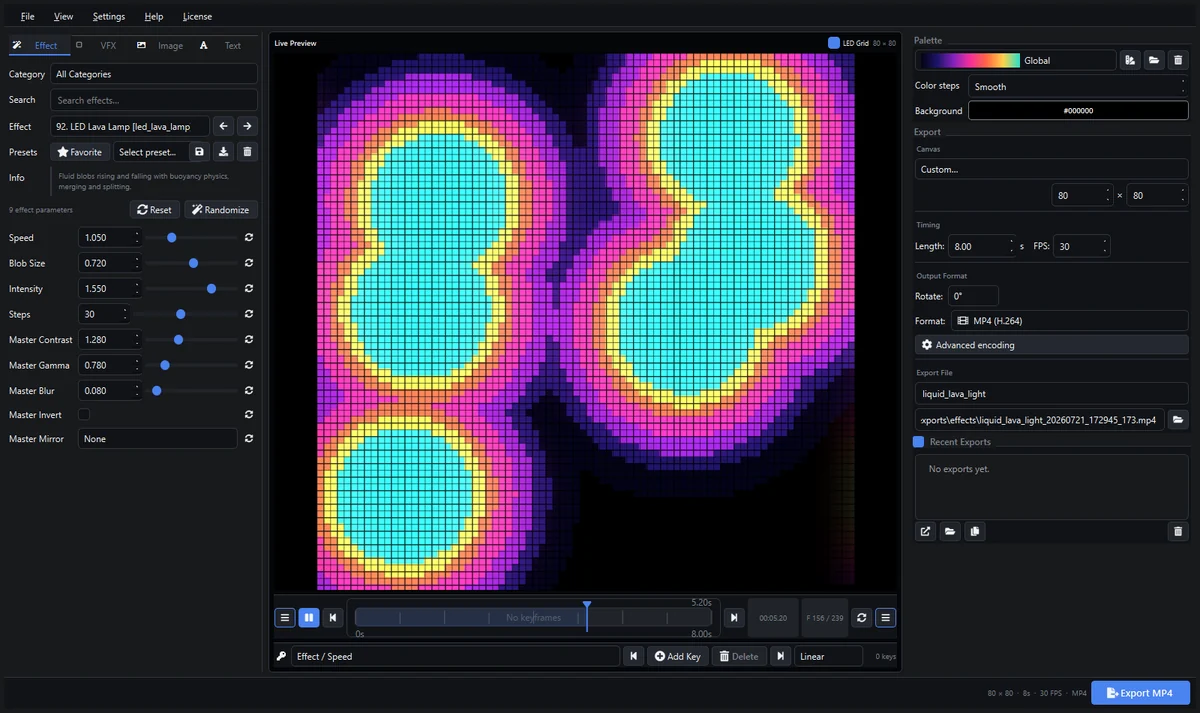Open the View menu
Viewport: 1200px width, 713px height.
(x=63, y=17)
